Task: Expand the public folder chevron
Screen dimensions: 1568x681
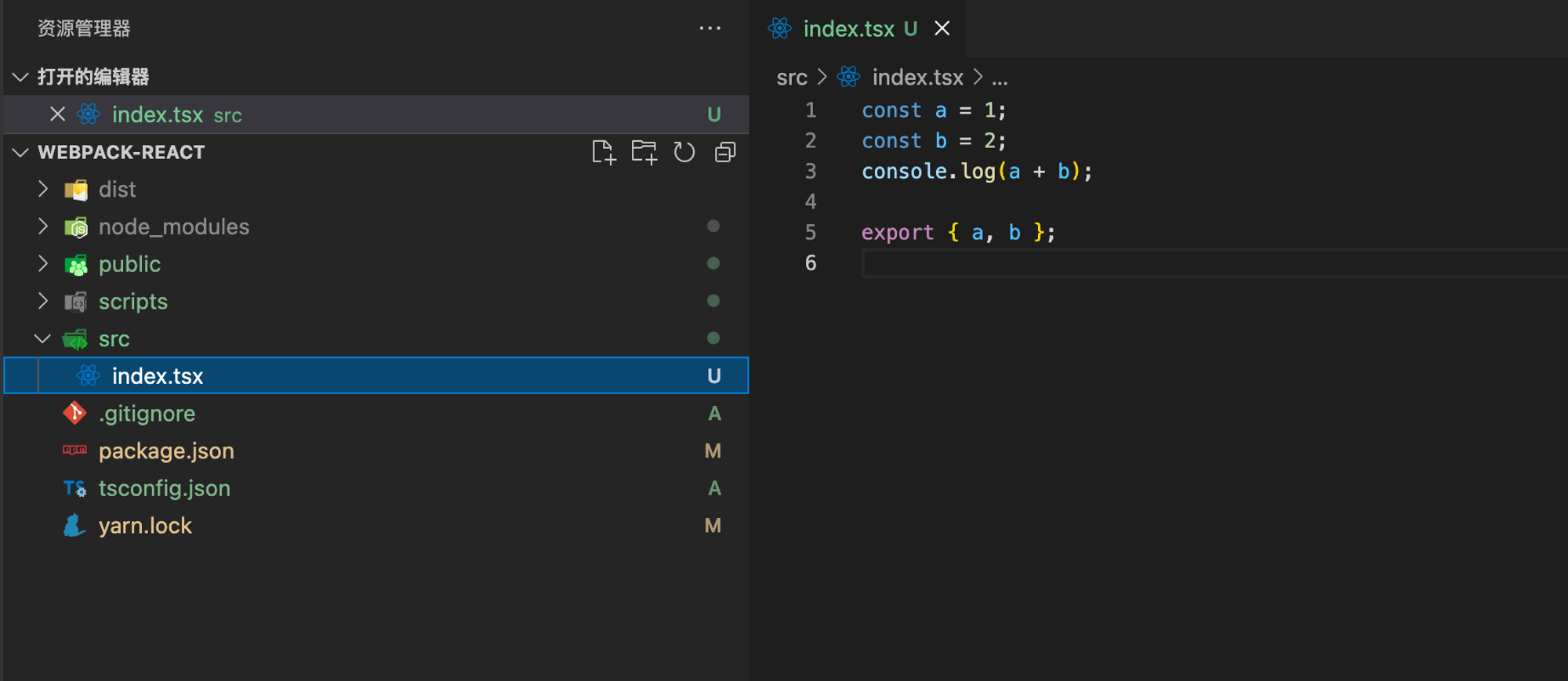Action: click(43, 264)
